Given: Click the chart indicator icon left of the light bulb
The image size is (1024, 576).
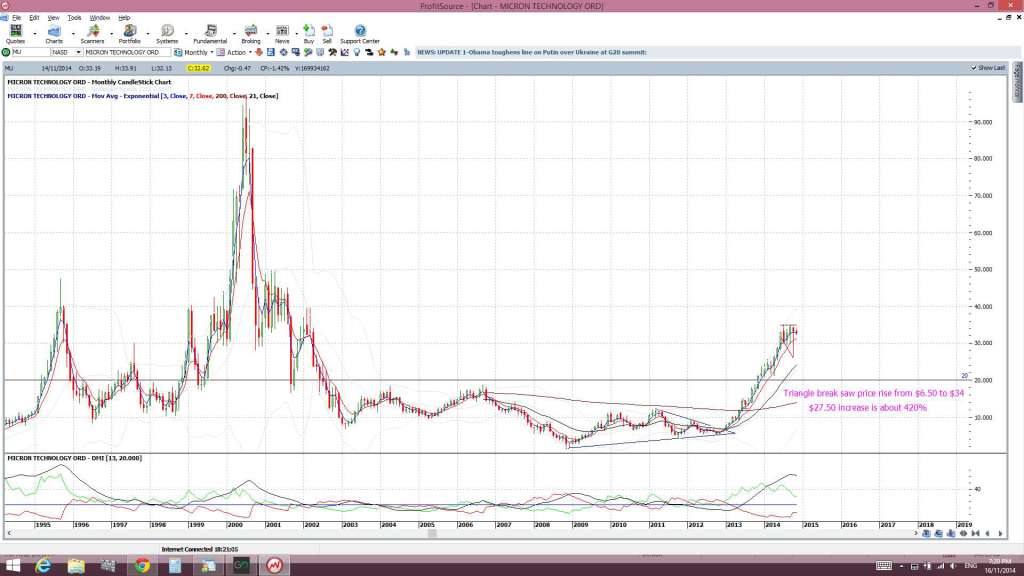Looking at the screenshot, I should tap(345, 52).
